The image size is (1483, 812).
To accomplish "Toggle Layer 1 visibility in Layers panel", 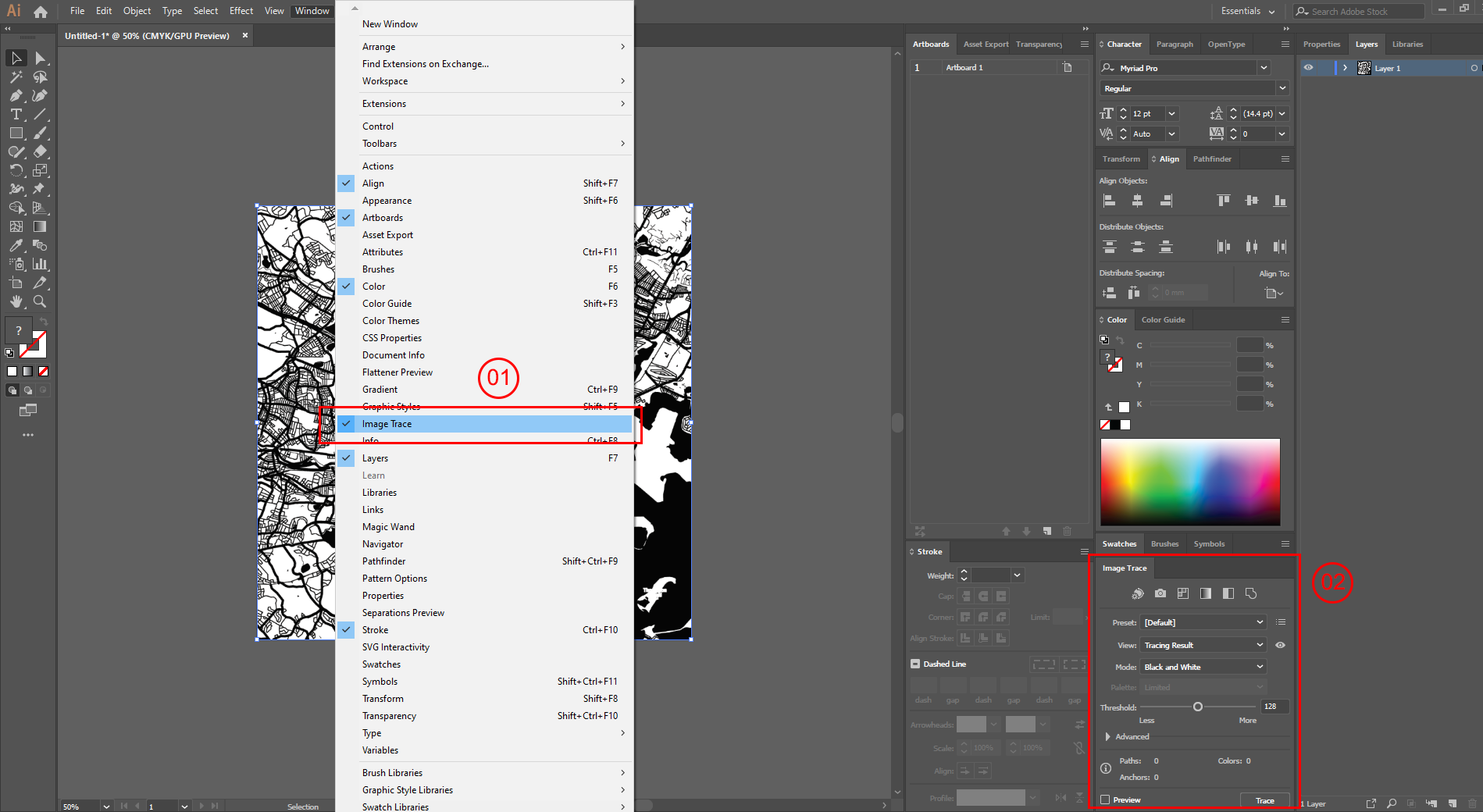I will coord(1310,68).
